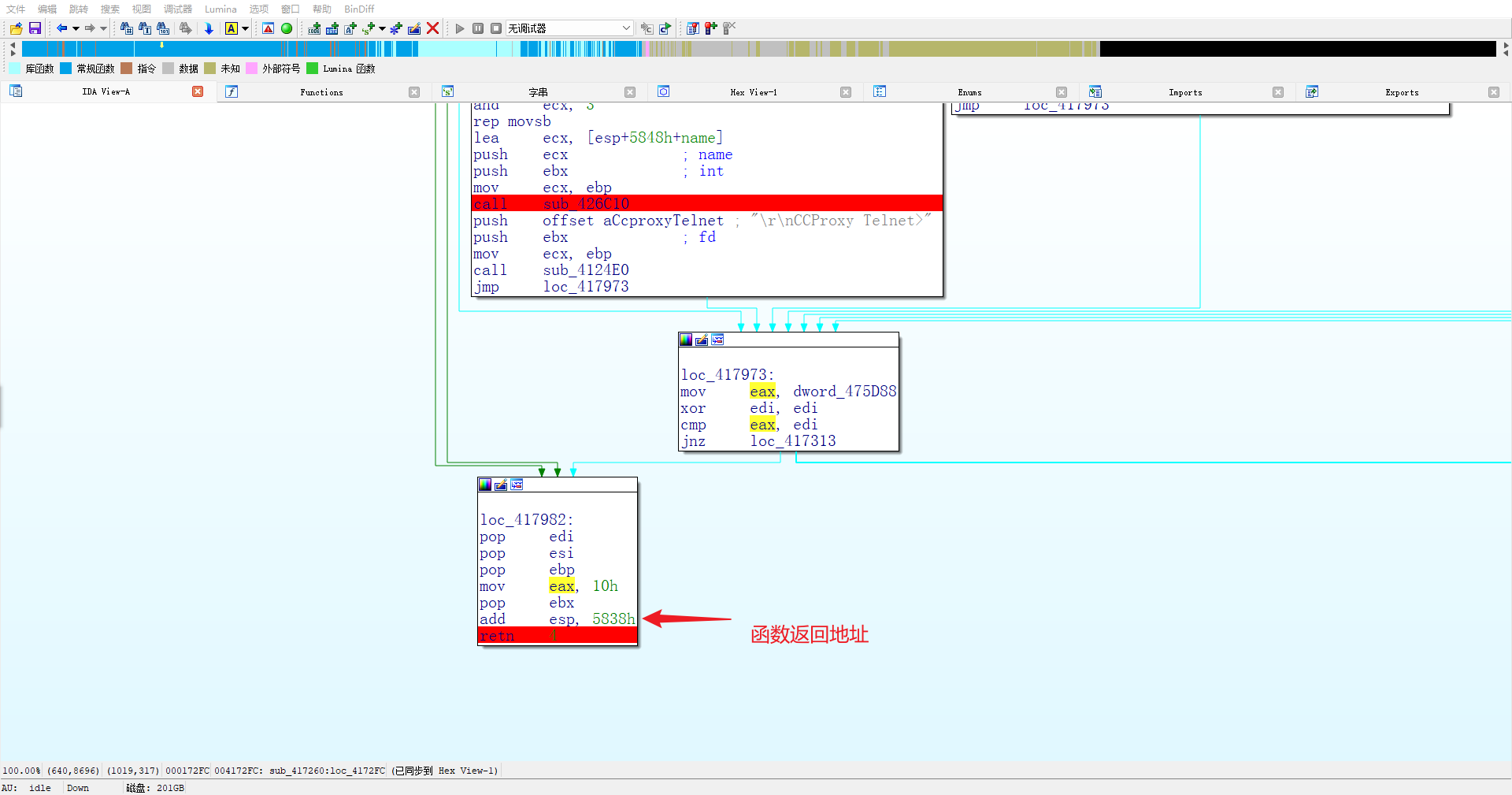
Task: Click the green-arrow icon right of debugger dropdown
Action: [x=665, y=28]
